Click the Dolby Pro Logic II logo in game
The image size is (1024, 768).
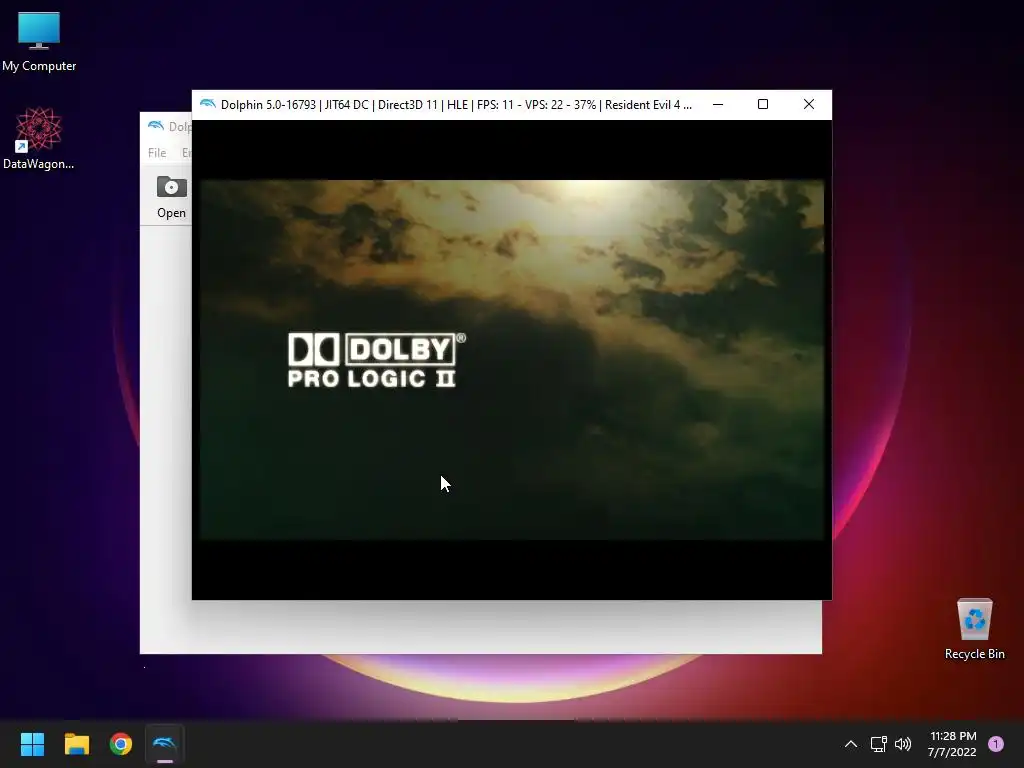pos(377,360)
